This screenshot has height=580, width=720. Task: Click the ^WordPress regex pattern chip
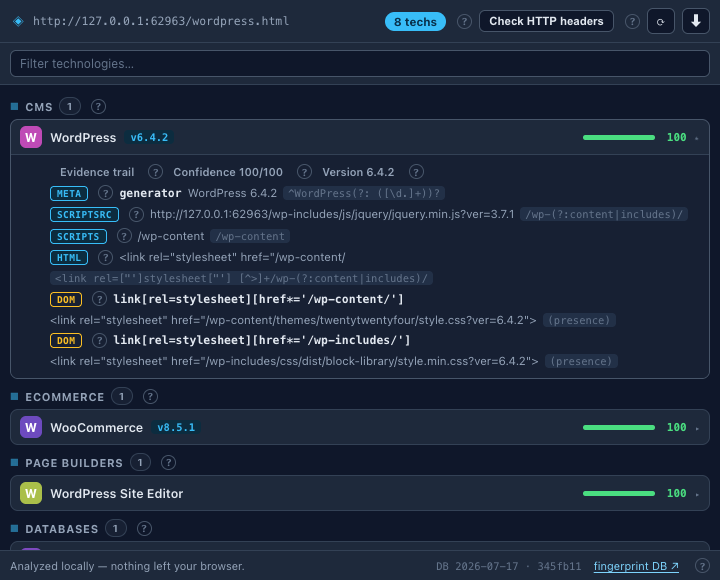(x=364, y=193)
